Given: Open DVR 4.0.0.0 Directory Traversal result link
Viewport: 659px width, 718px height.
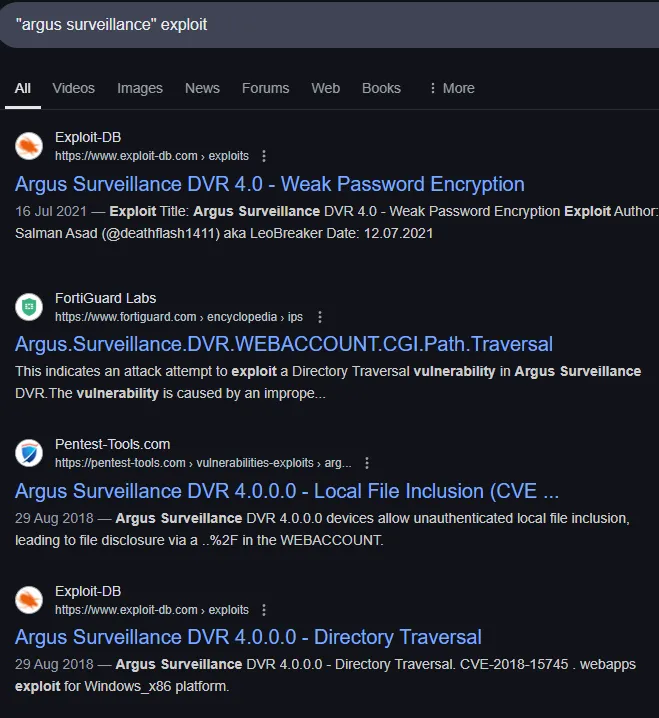Looking at the screenshot, I should (x=248, y=637).
